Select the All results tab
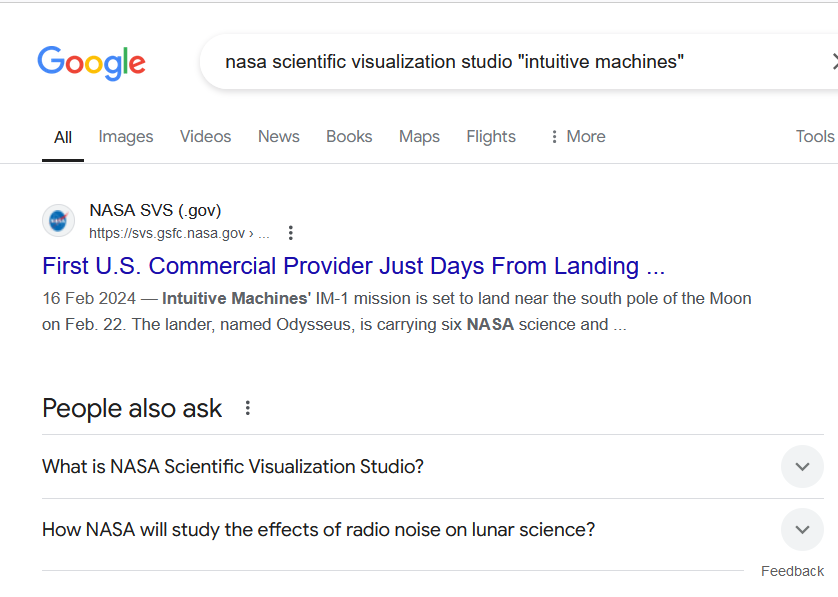838x597 pixels. tap(63, 137)
